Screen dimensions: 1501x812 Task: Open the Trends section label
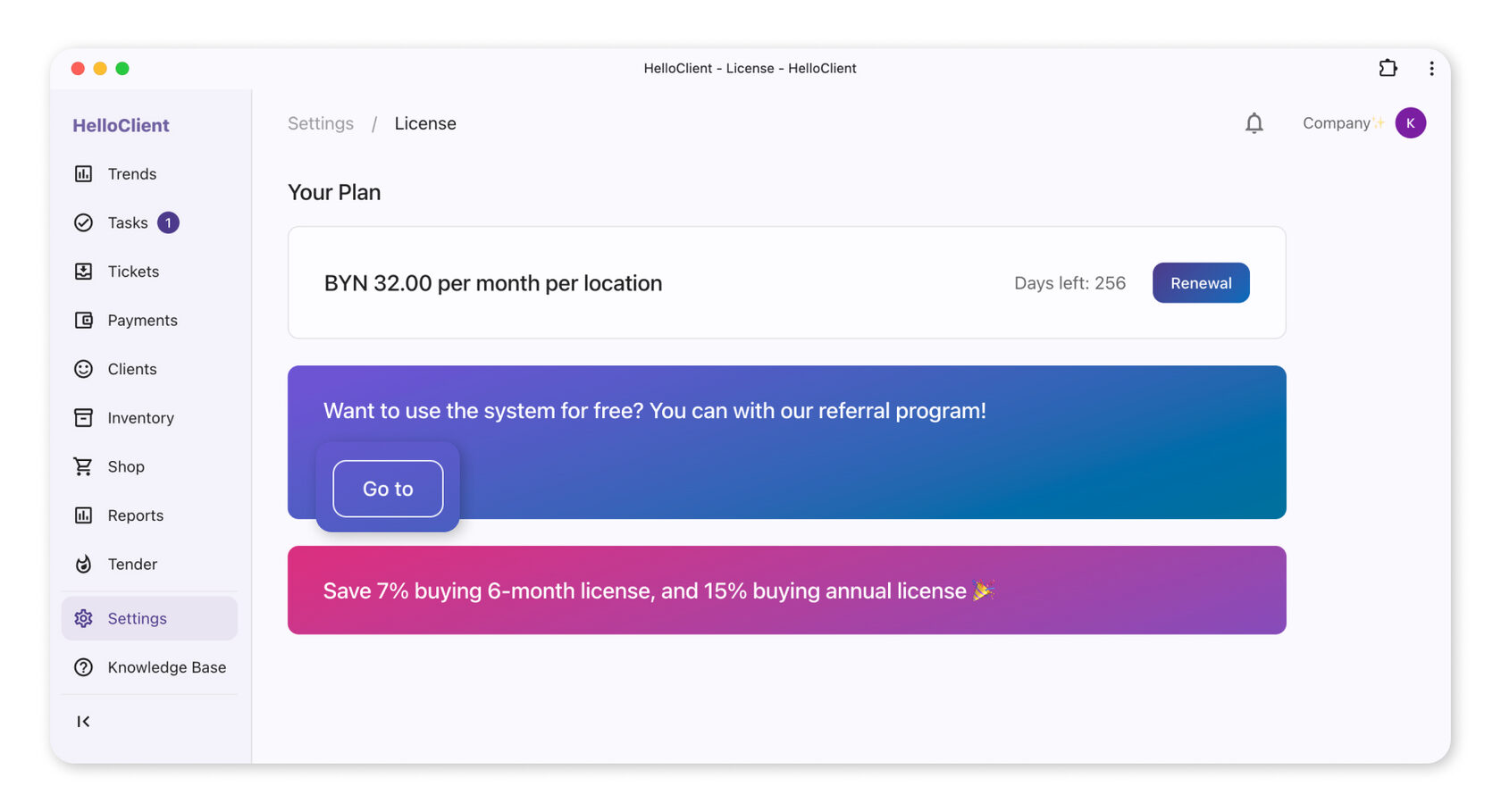click(x=132, y=174)
